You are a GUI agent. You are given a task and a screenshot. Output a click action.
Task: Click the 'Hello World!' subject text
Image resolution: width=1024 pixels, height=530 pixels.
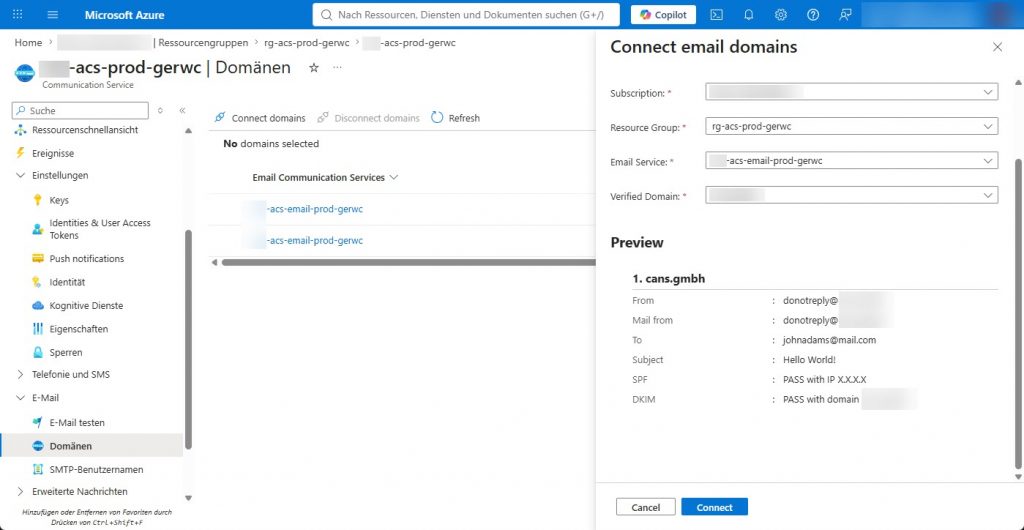(809, 360)
